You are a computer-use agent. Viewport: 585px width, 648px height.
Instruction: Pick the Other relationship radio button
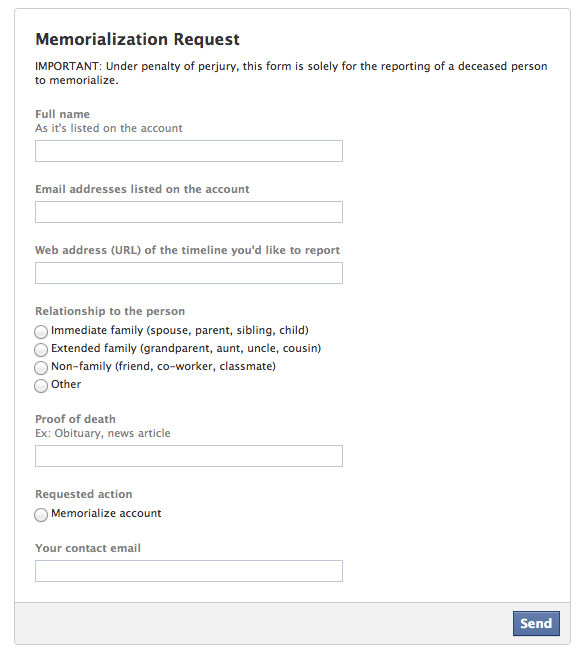point(41,386)
